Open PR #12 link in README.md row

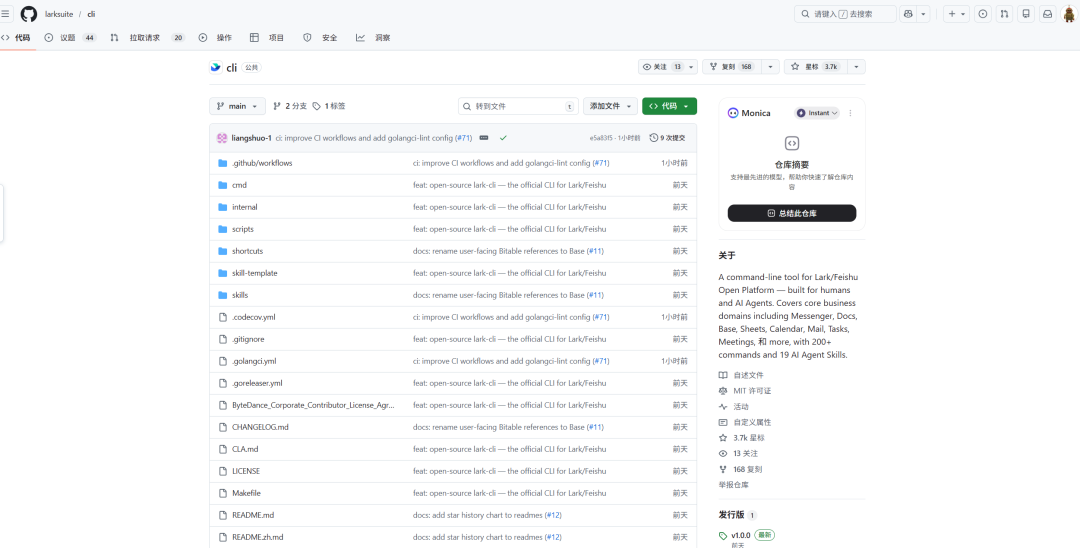click(x=553, y=514)
